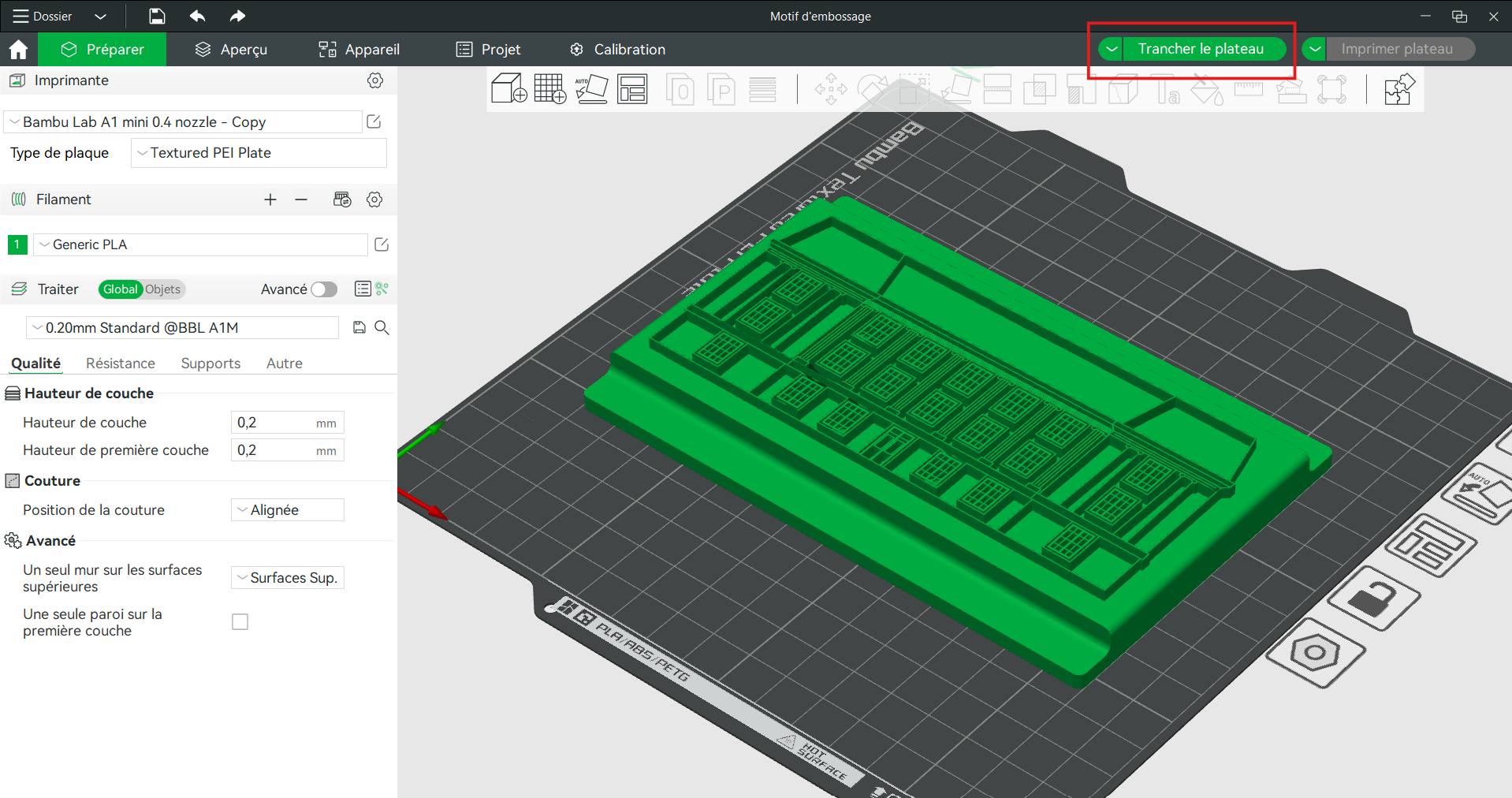This screenshot has width=1512, height=798.
Task: Click the Auto orient toolbar icon
Action: 591,88
